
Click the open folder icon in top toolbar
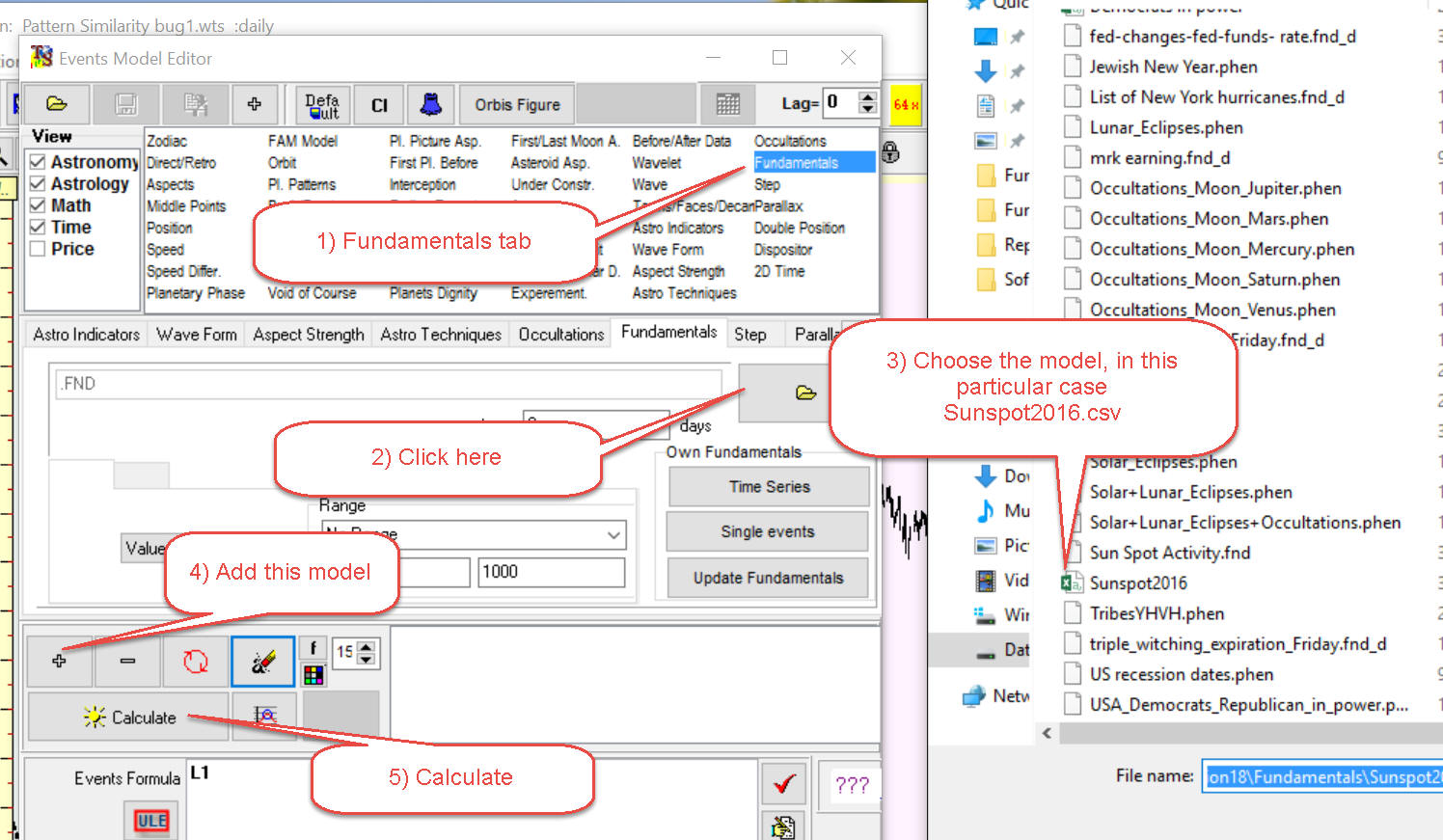click(57, 104)
